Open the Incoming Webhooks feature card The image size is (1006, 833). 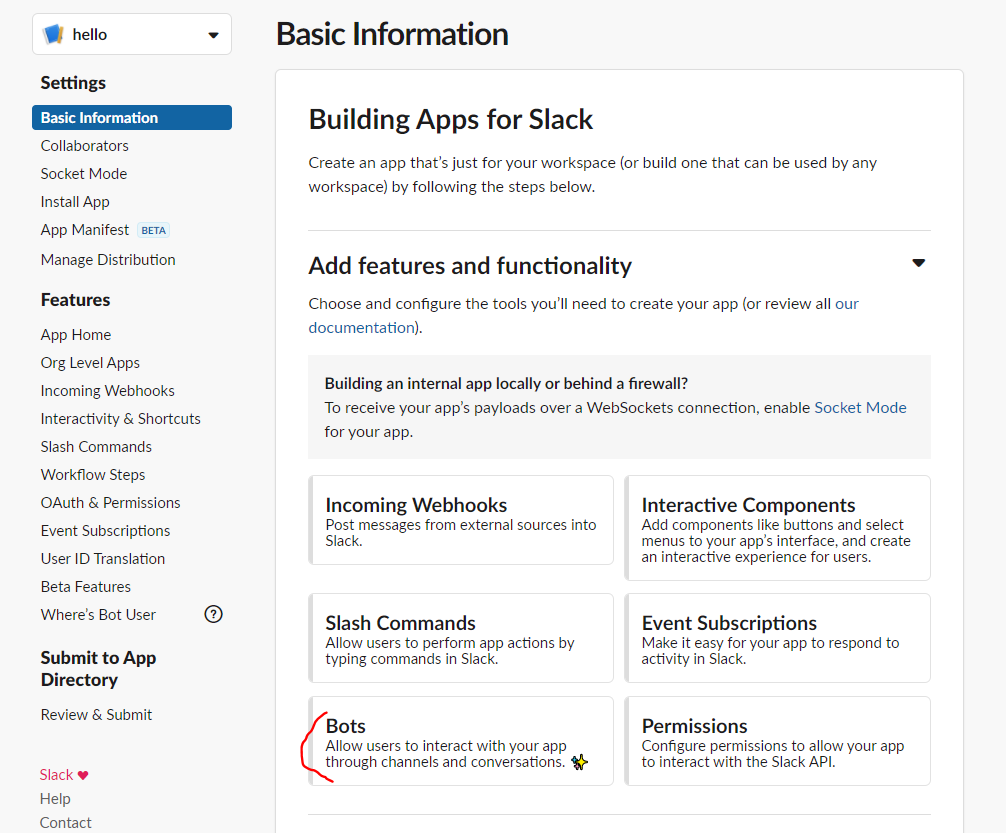[x=461, y=520]
